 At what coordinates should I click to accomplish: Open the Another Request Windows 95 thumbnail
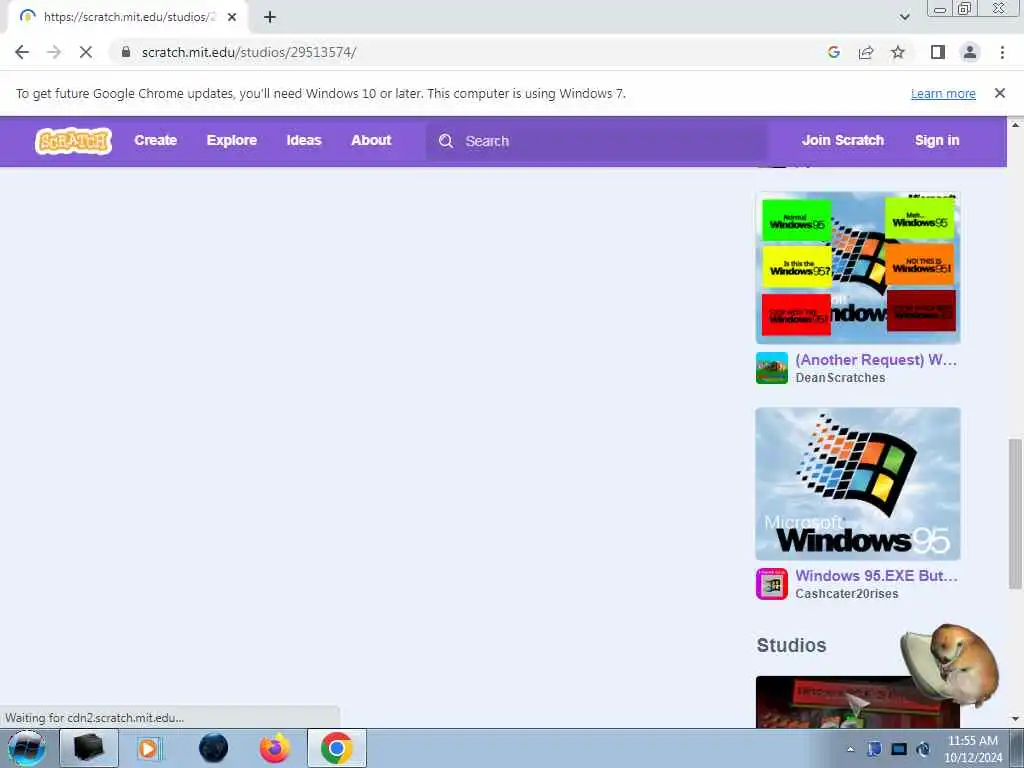pyautogui.click(x=857, y=267)
